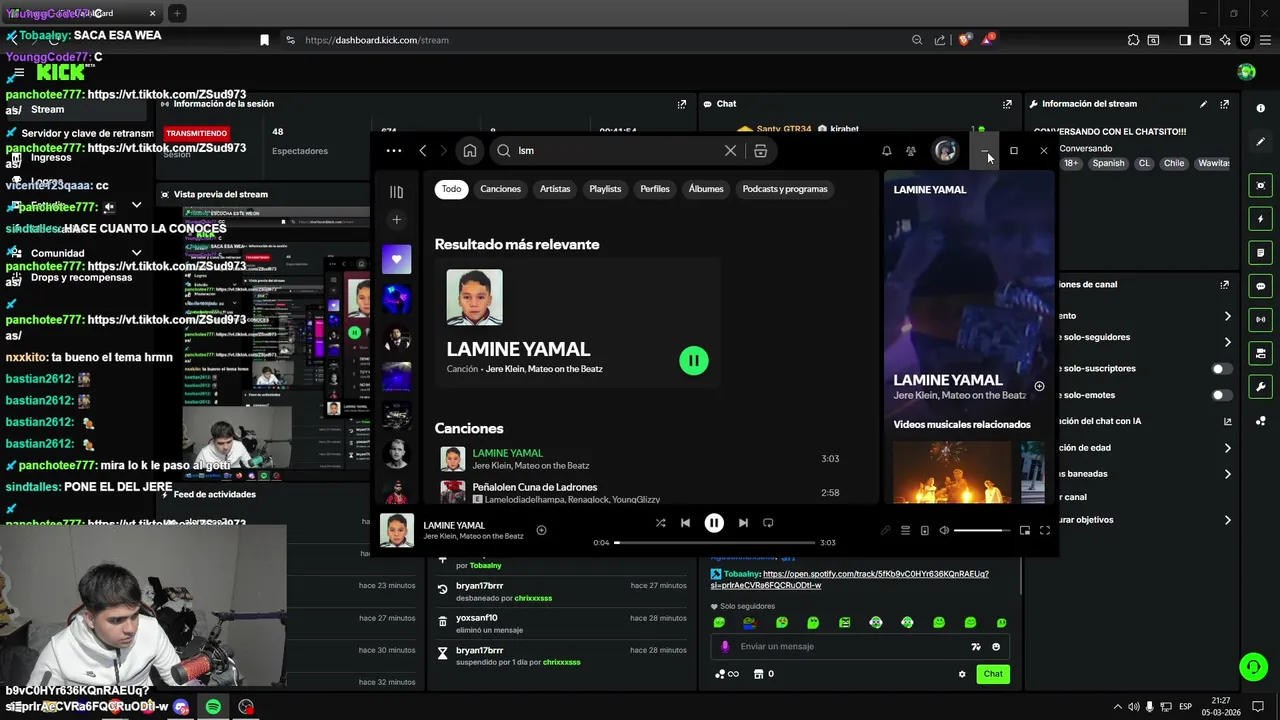This screenshot has width=1280, height=720.
Task: Open the Kick support chat bubble
Action: 1253,667
